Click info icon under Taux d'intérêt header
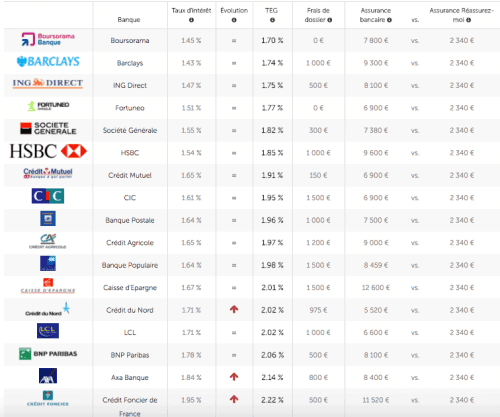 coord(191,20)
